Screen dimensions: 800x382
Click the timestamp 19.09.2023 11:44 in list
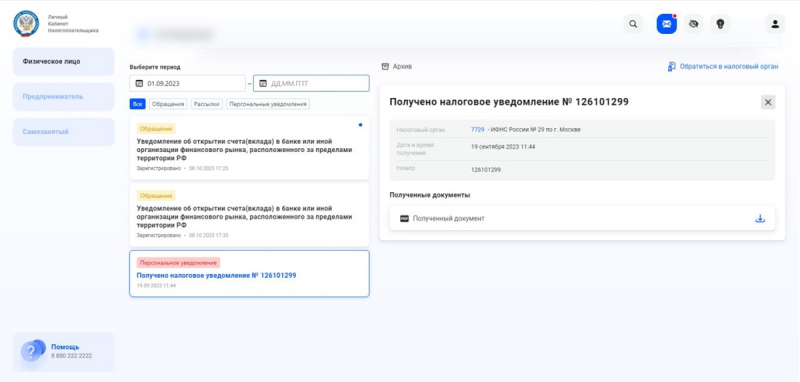click(x=156, y=286)
